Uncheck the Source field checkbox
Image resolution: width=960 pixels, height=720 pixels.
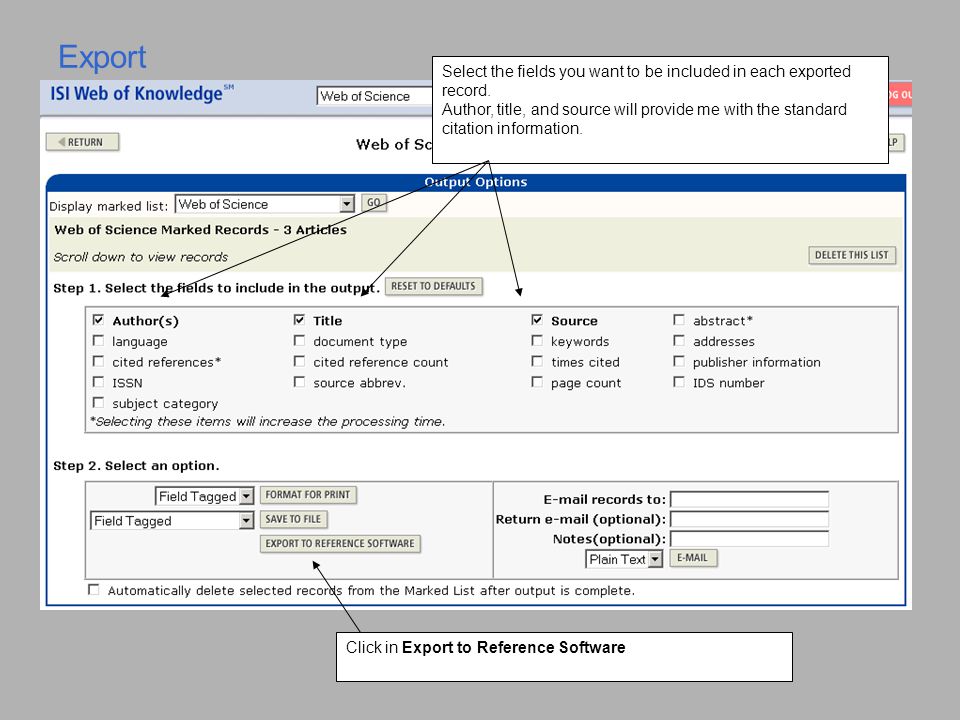[x=537, y=320]
